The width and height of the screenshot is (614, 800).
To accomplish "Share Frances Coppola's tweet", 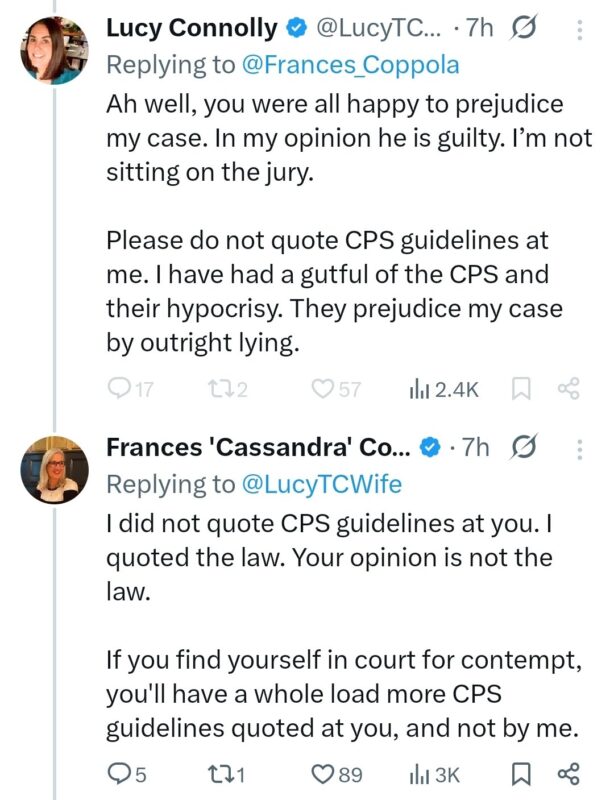I will pos(568,772).
